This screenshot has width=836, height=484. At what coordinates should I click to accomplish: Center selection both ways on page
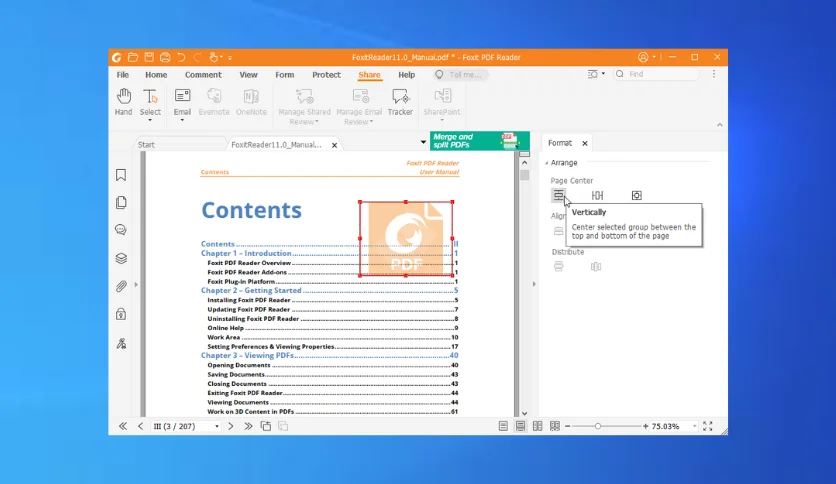click(x=637, y=196)
